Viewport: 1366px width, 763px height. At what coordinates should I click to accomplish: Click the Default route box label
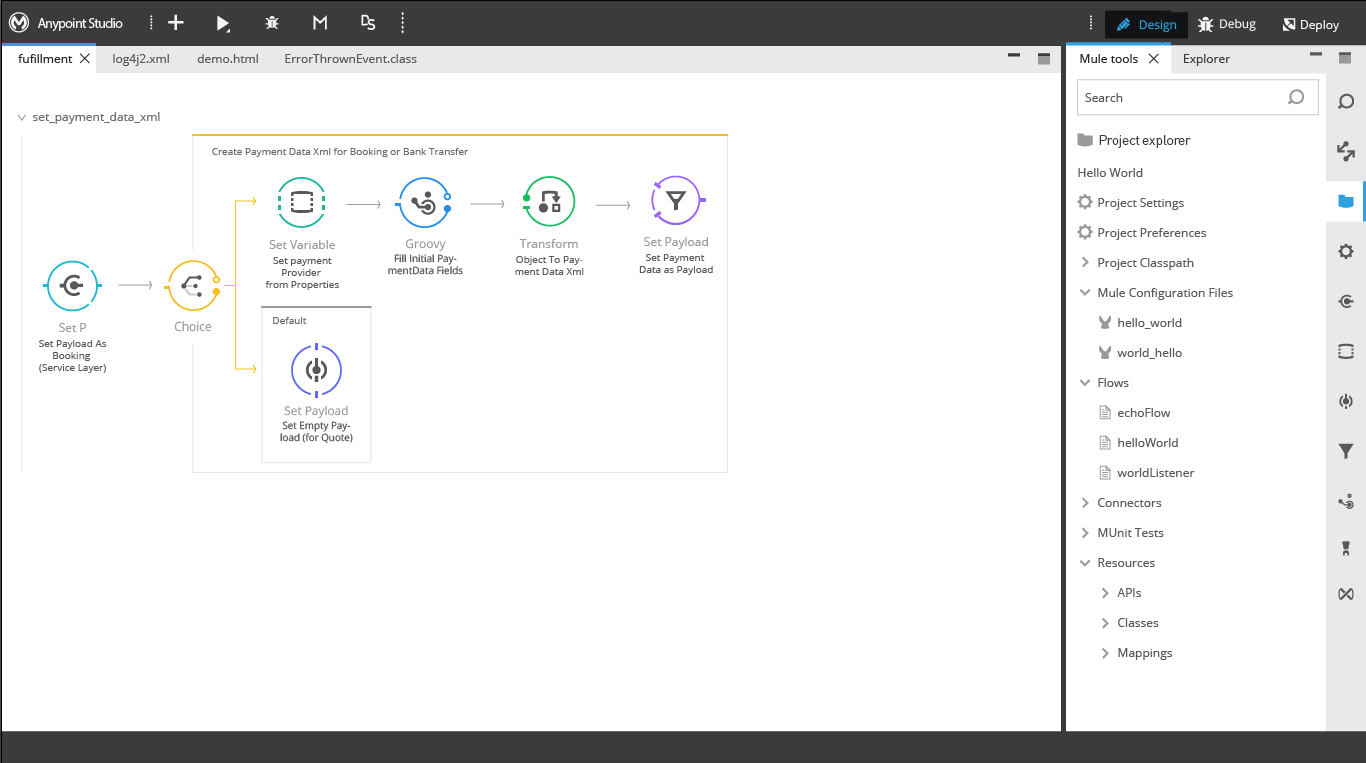(x=290, y=321)
